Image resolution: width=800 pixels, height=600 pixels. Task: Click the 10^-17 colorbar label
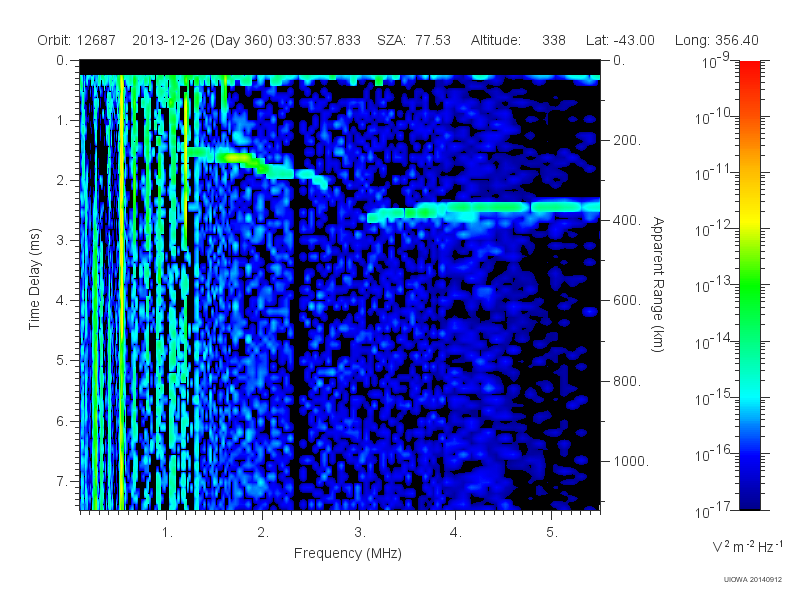715,510
